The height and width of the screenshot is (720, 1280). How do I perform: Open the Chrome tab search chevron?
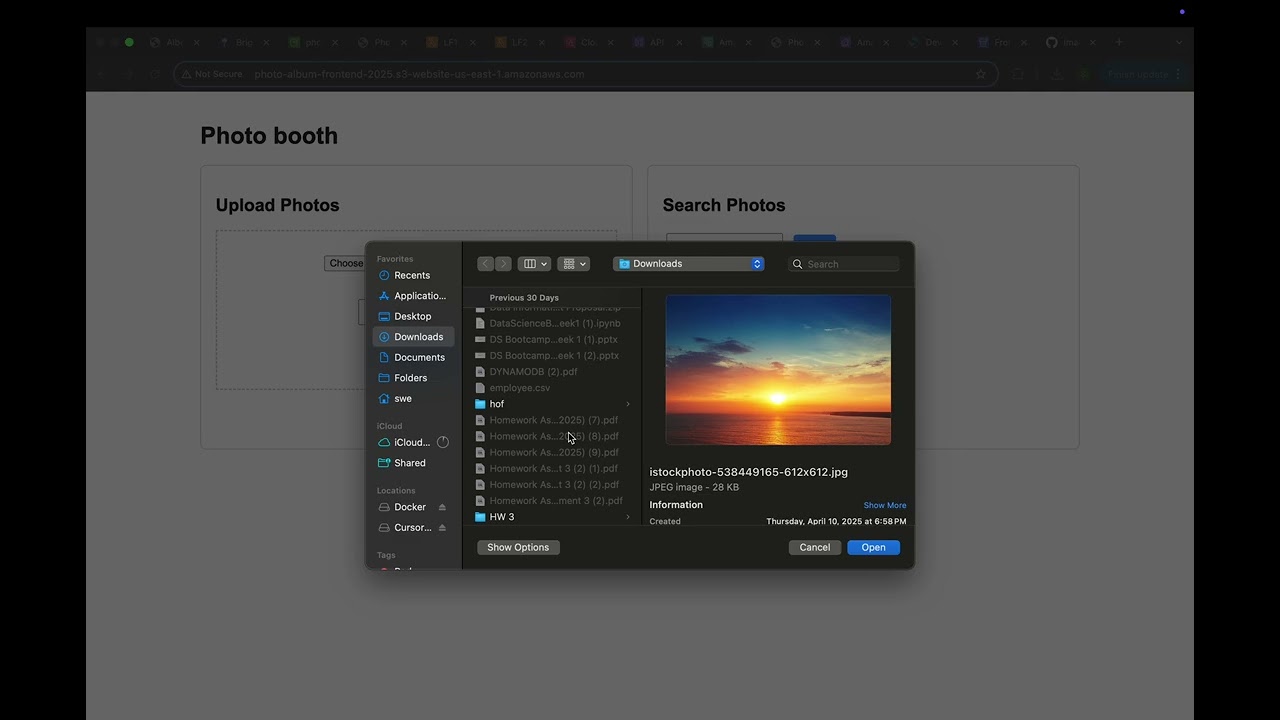tap(1179, 42)
